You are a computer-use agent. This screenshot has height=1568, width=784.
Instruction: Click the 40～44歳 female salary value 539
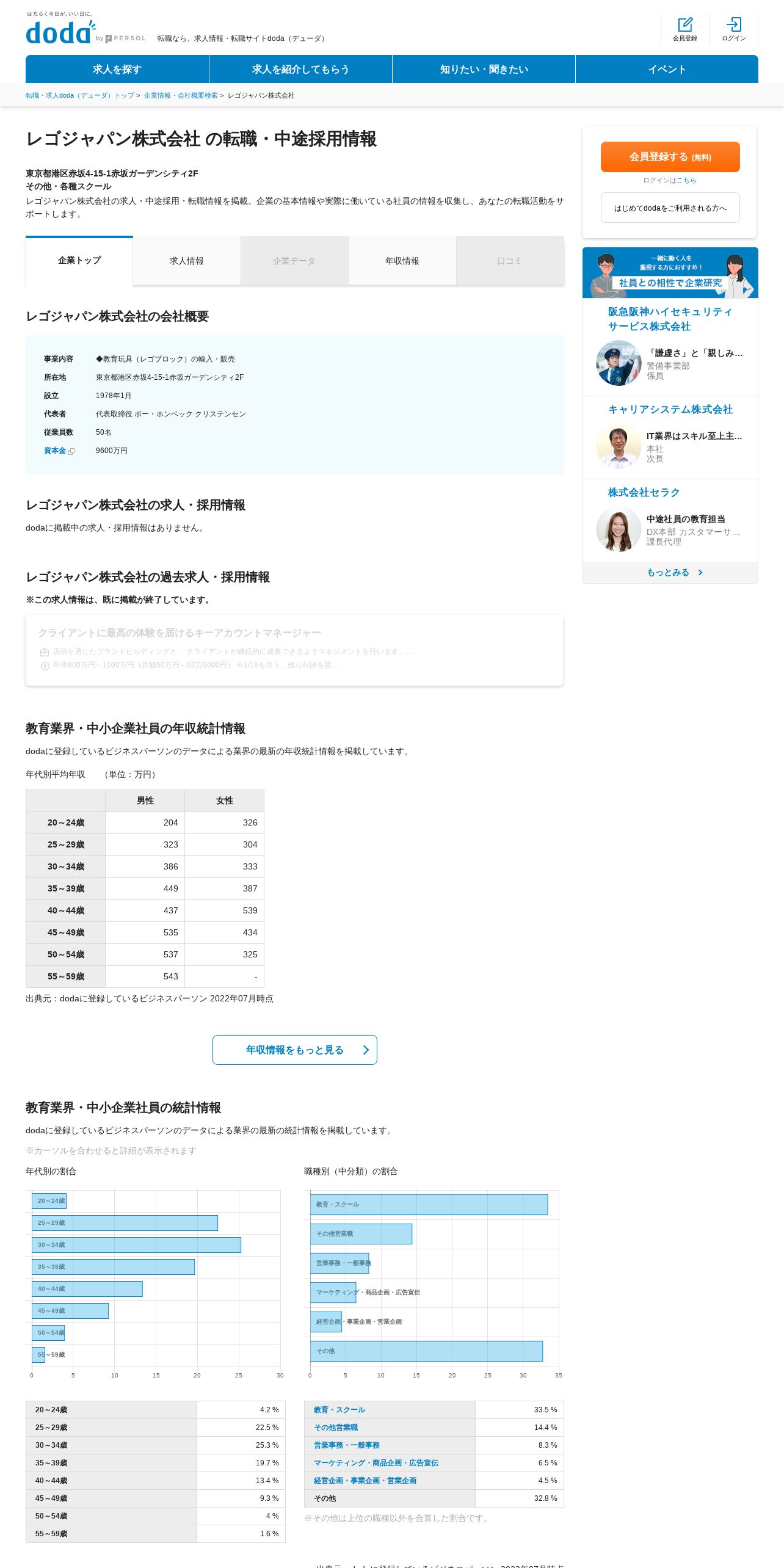[x=250, y=910]
